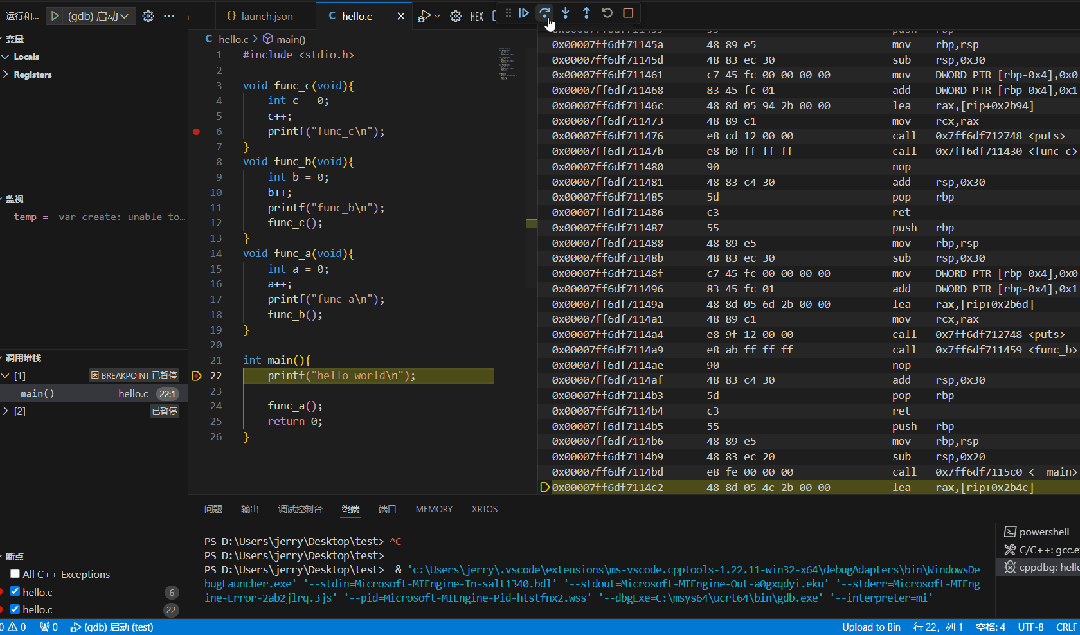Open the (gdb) launch configuration dropdown
This screenshot has width=1080, height=635.
pyautogui.click(x=98, y=16)
